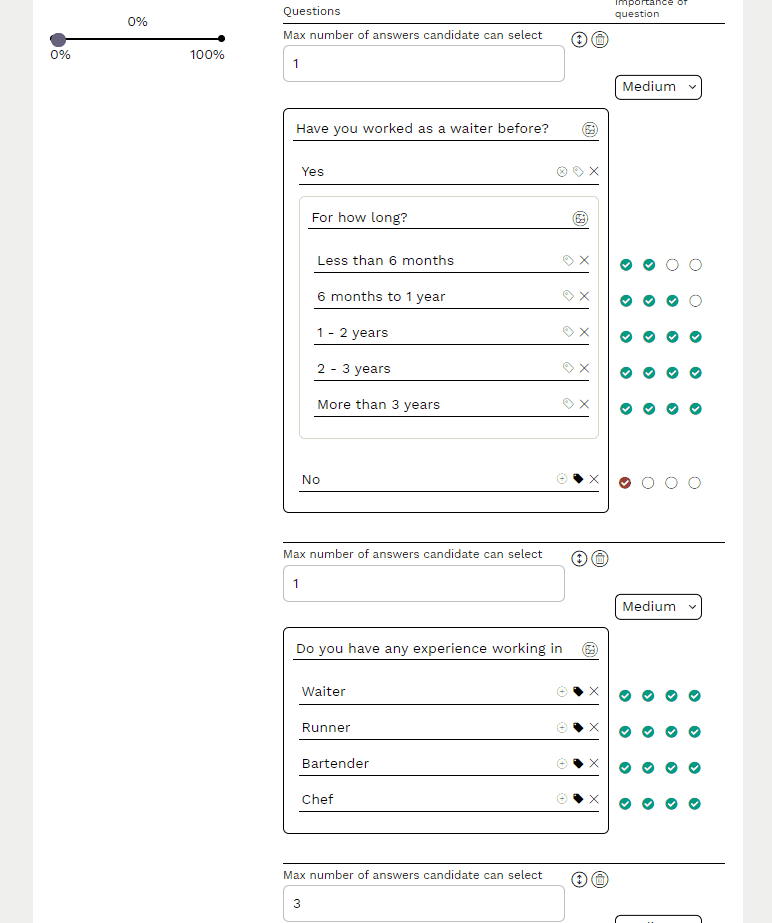
Task: Click tag icon for '1 - 2 years'
Action: click(568, 333)
